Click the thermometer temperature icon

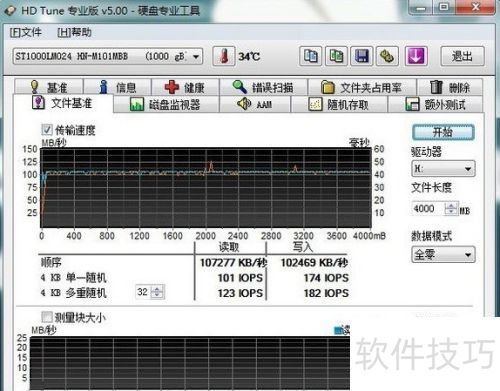point(224,56)
